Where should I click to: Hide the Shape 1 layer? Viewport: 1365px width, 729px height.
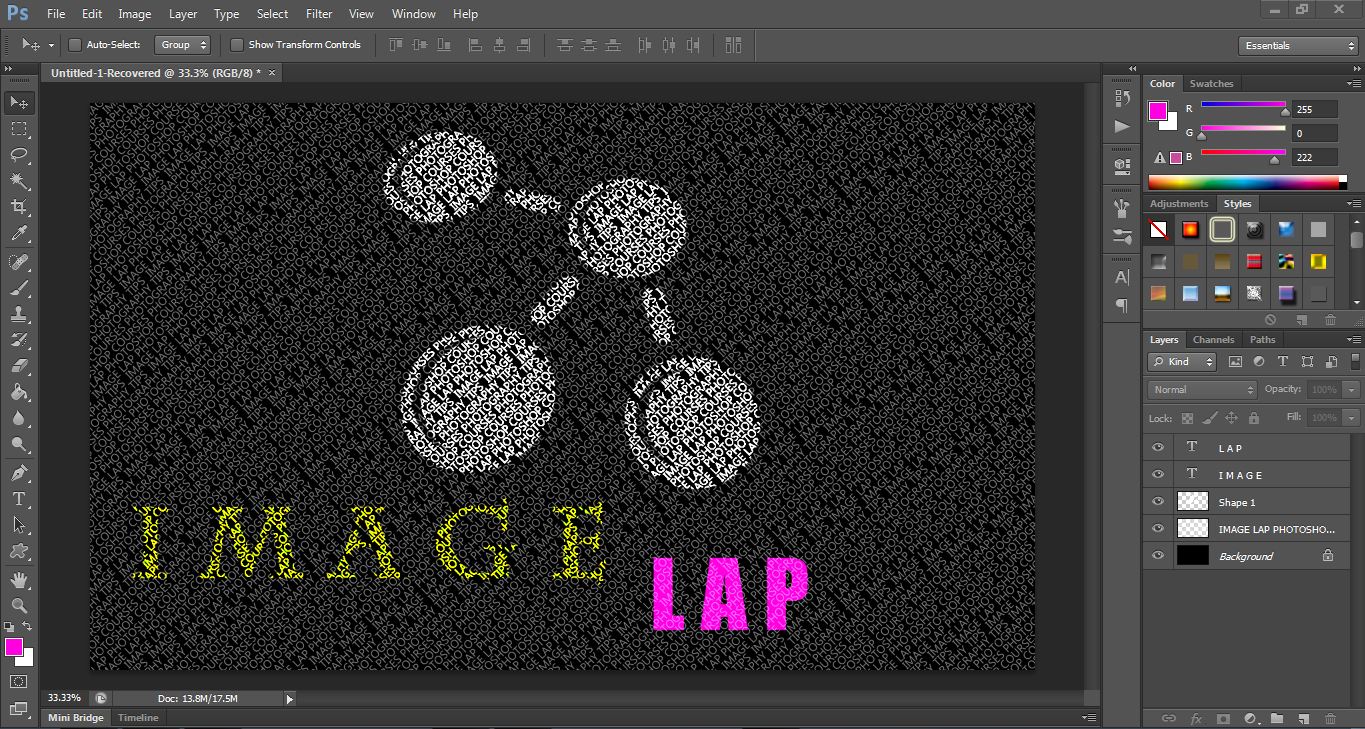click(1158, 501)
